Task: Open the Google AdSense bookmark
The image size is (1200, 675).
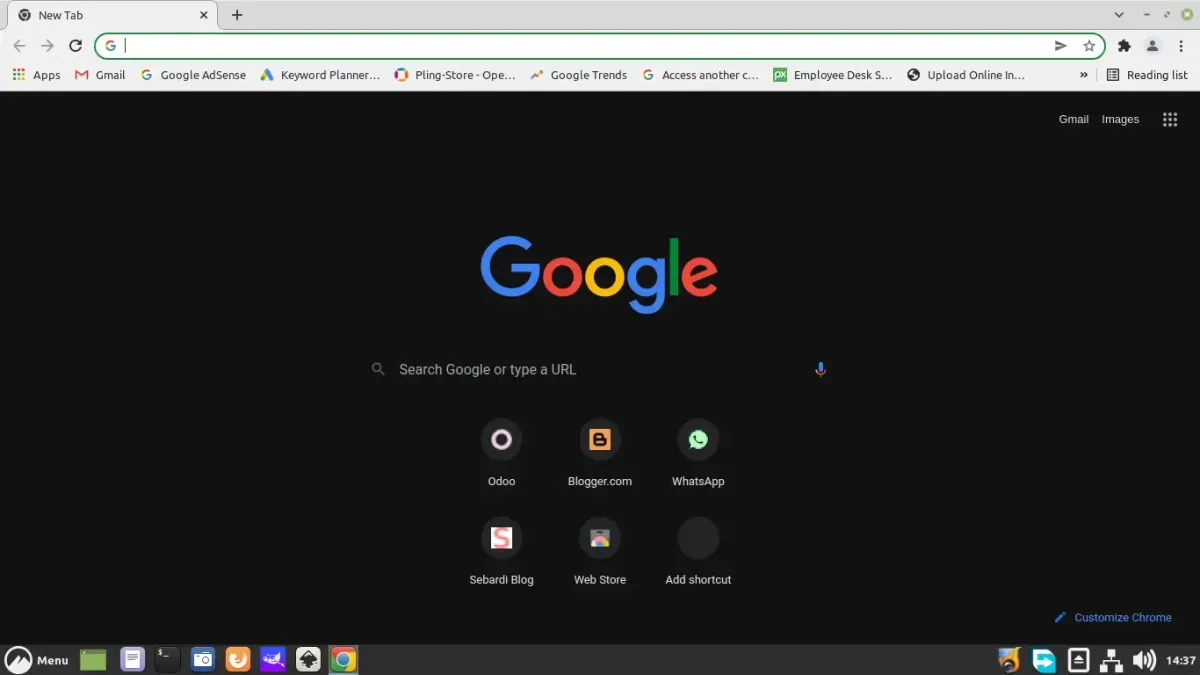Action: pyautogui.click(x=193, y=75)
